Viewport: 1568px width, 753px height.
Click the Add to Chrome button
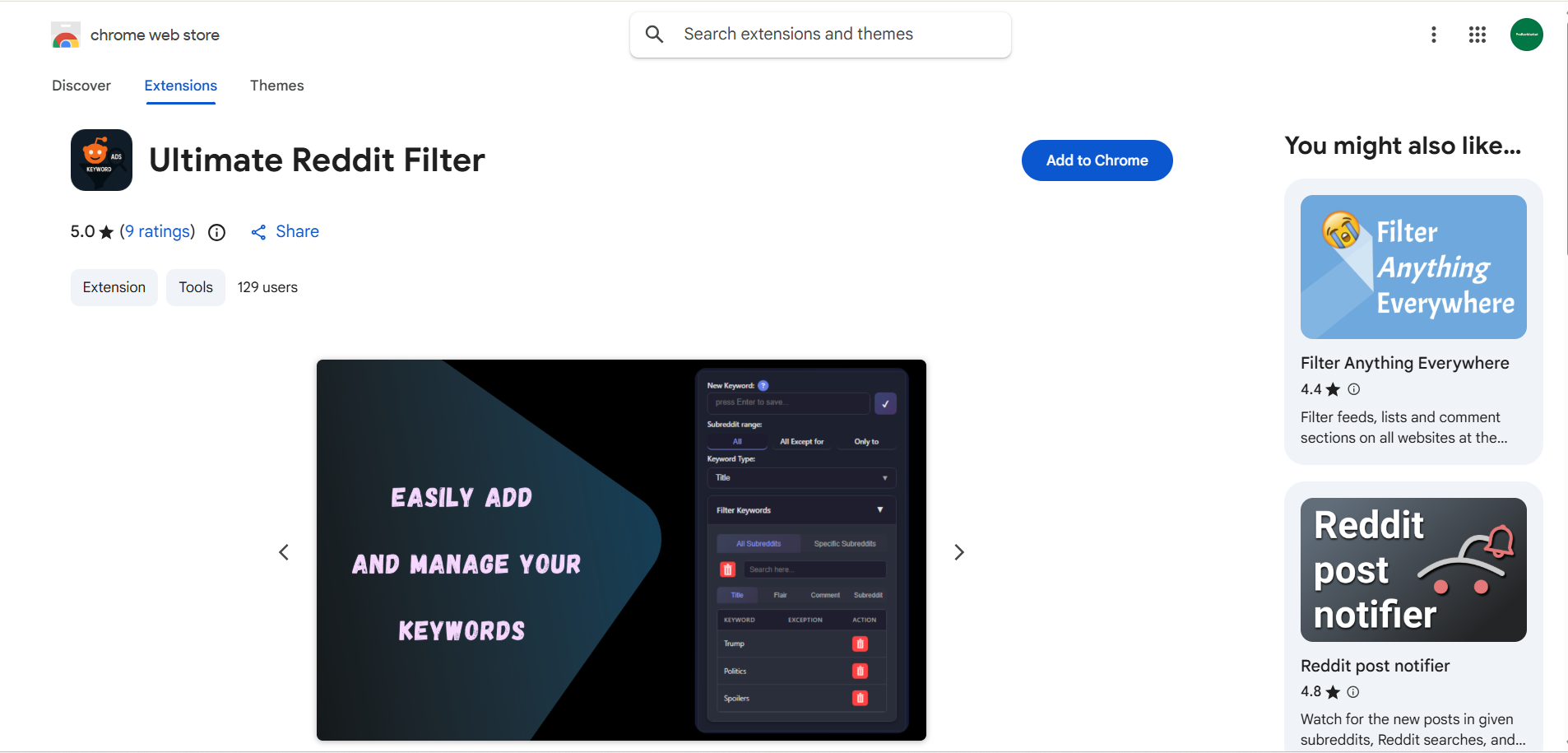[1097, 160]
